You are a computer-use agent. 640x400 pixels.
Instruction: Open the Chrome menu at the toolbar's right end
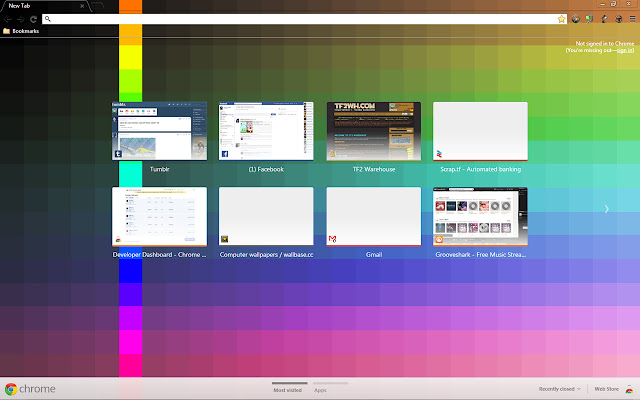point(631,19)
